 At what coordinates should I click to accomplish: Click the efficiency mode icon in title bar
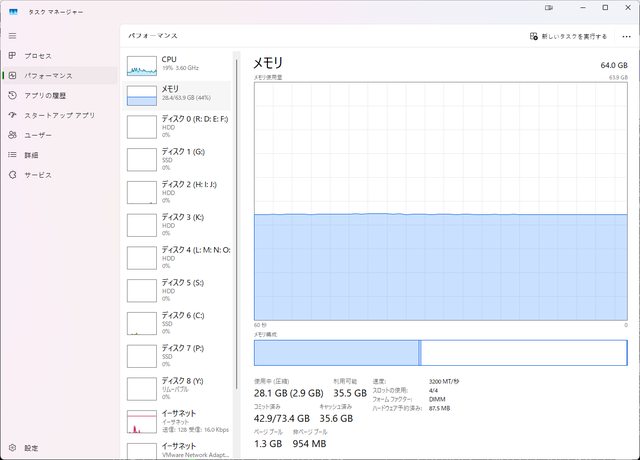pyautogui.click(x=548, y=7)
